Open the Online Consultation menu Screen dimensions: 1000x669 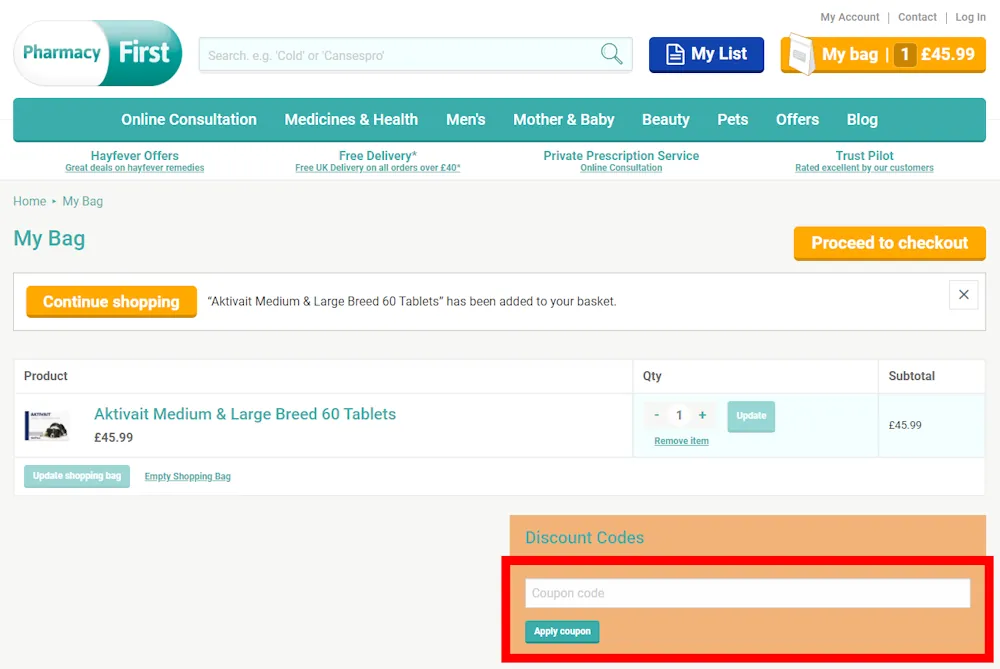(189, 119)
